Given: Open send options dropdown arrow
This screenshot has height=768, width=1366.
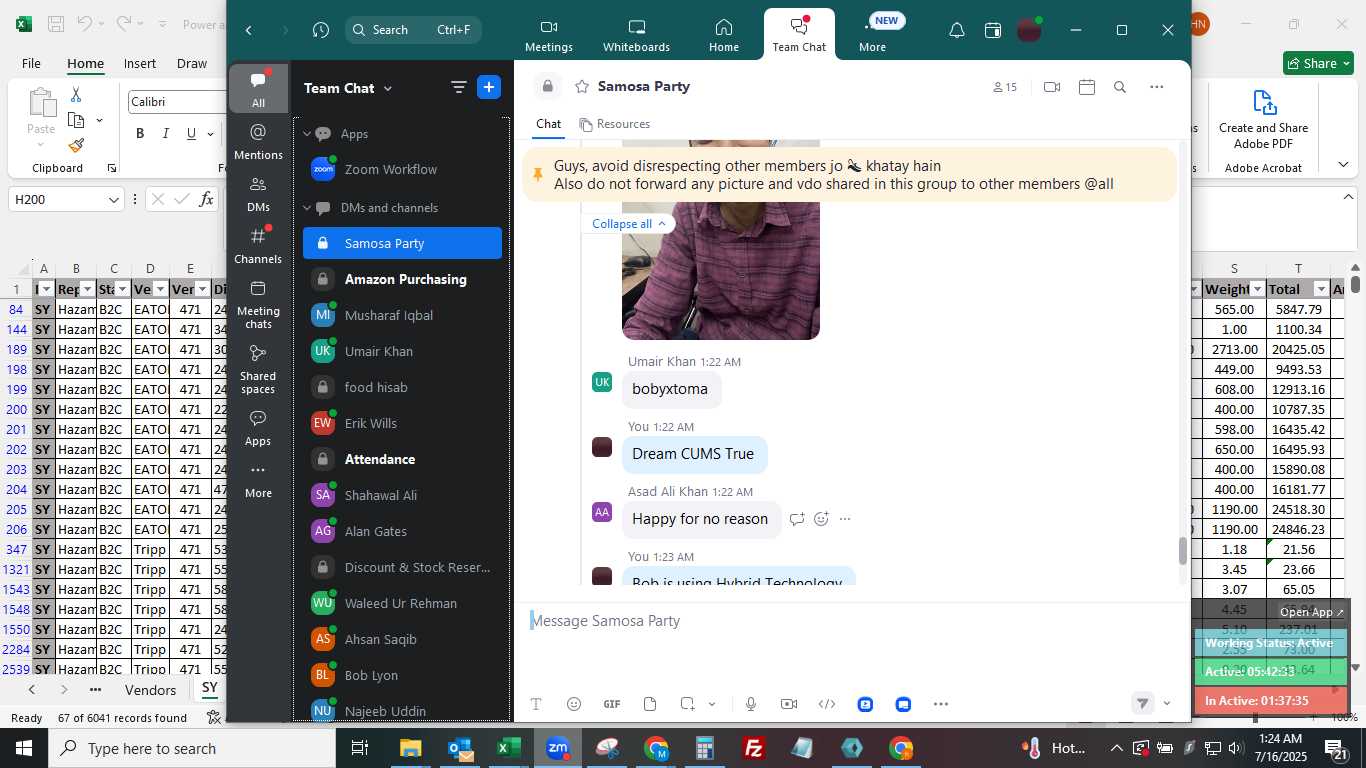Looking at the screenshot, I should click(1166, 703).
